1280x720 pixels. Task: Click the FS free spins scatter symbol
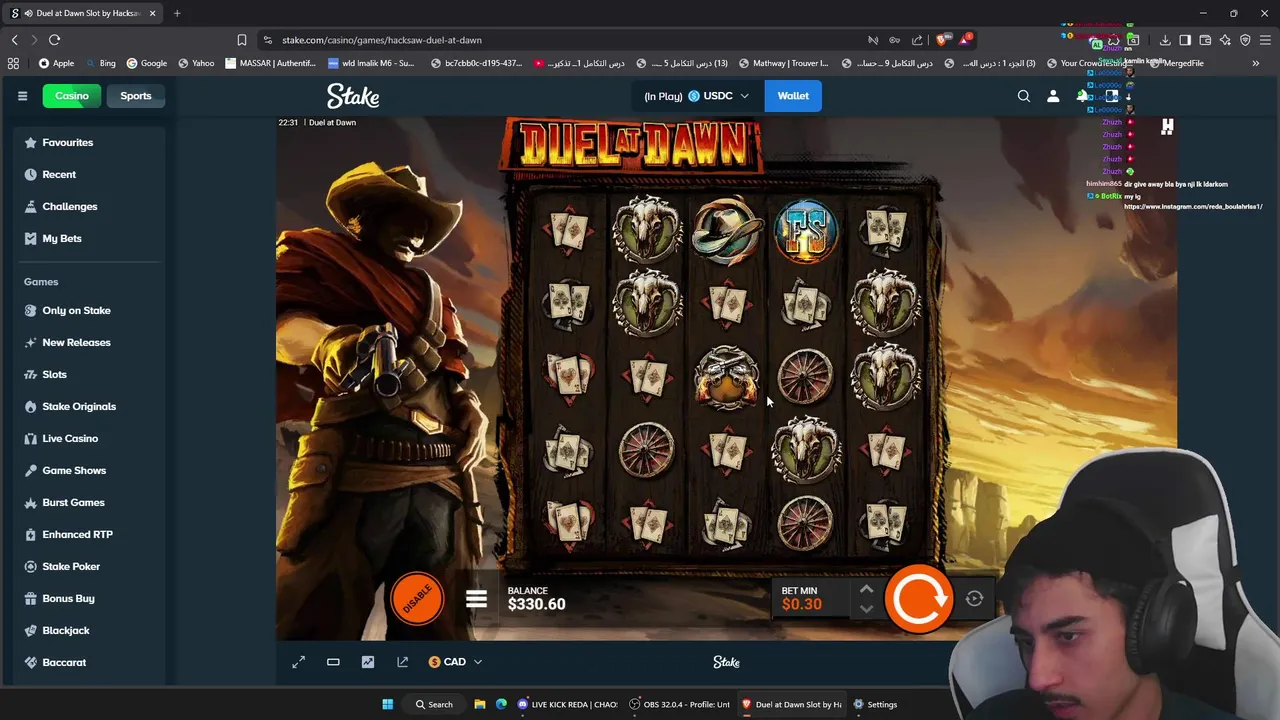tap(806, 230)
